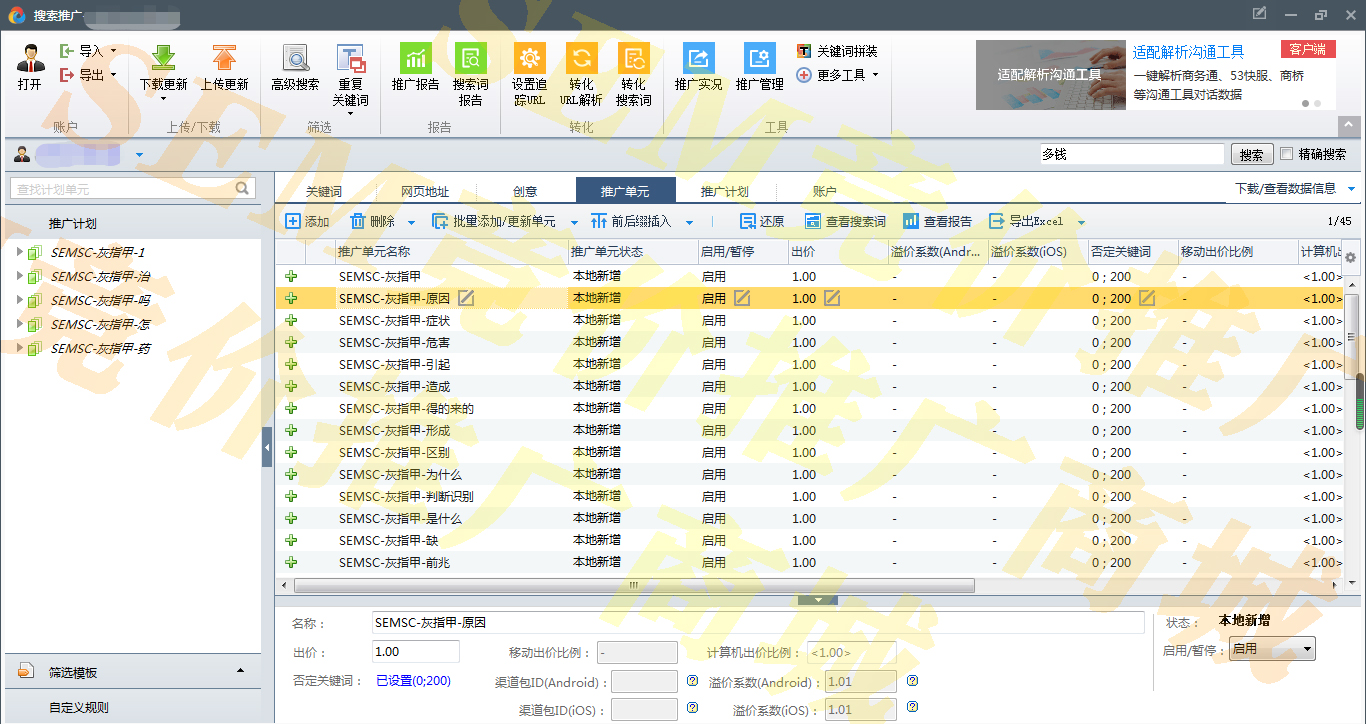Click the 重复关键词 filter icon
Viewport: 1366px width, 724px height.
[350, 59]
